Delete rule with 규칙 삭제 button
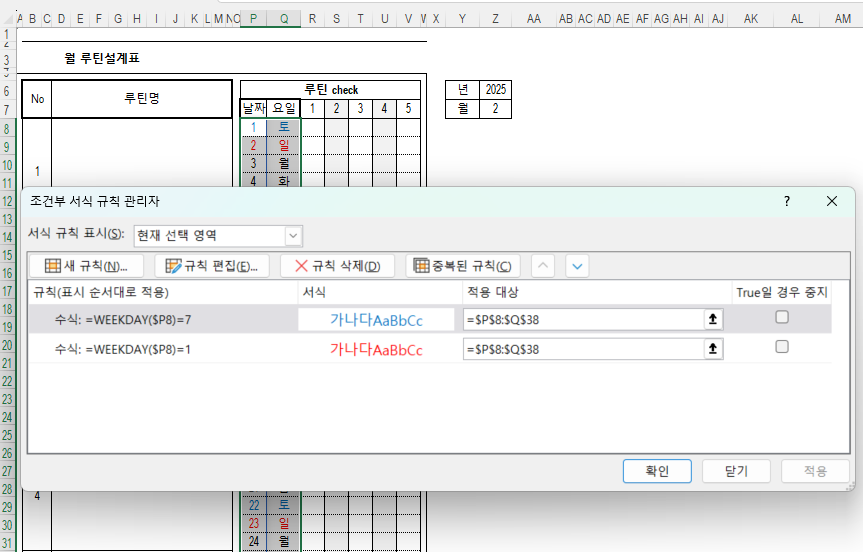 pyautogui.click(x=337, y=266)
